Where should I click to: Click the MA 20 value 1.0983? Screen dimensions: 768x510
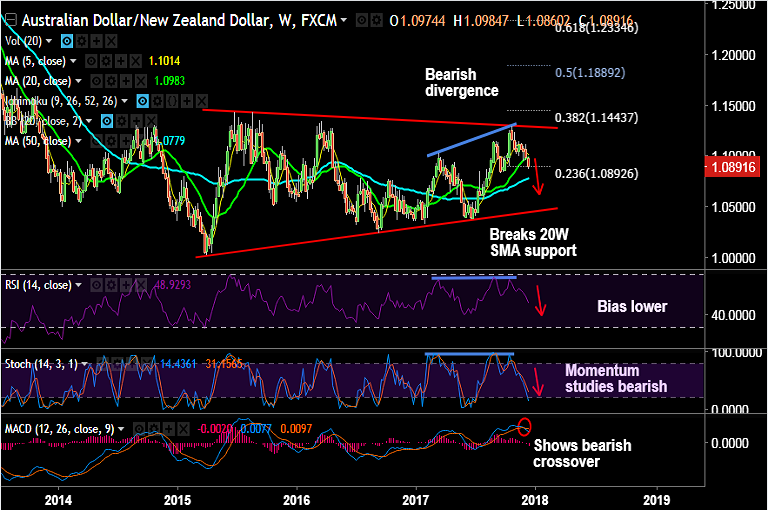(169, 81)
